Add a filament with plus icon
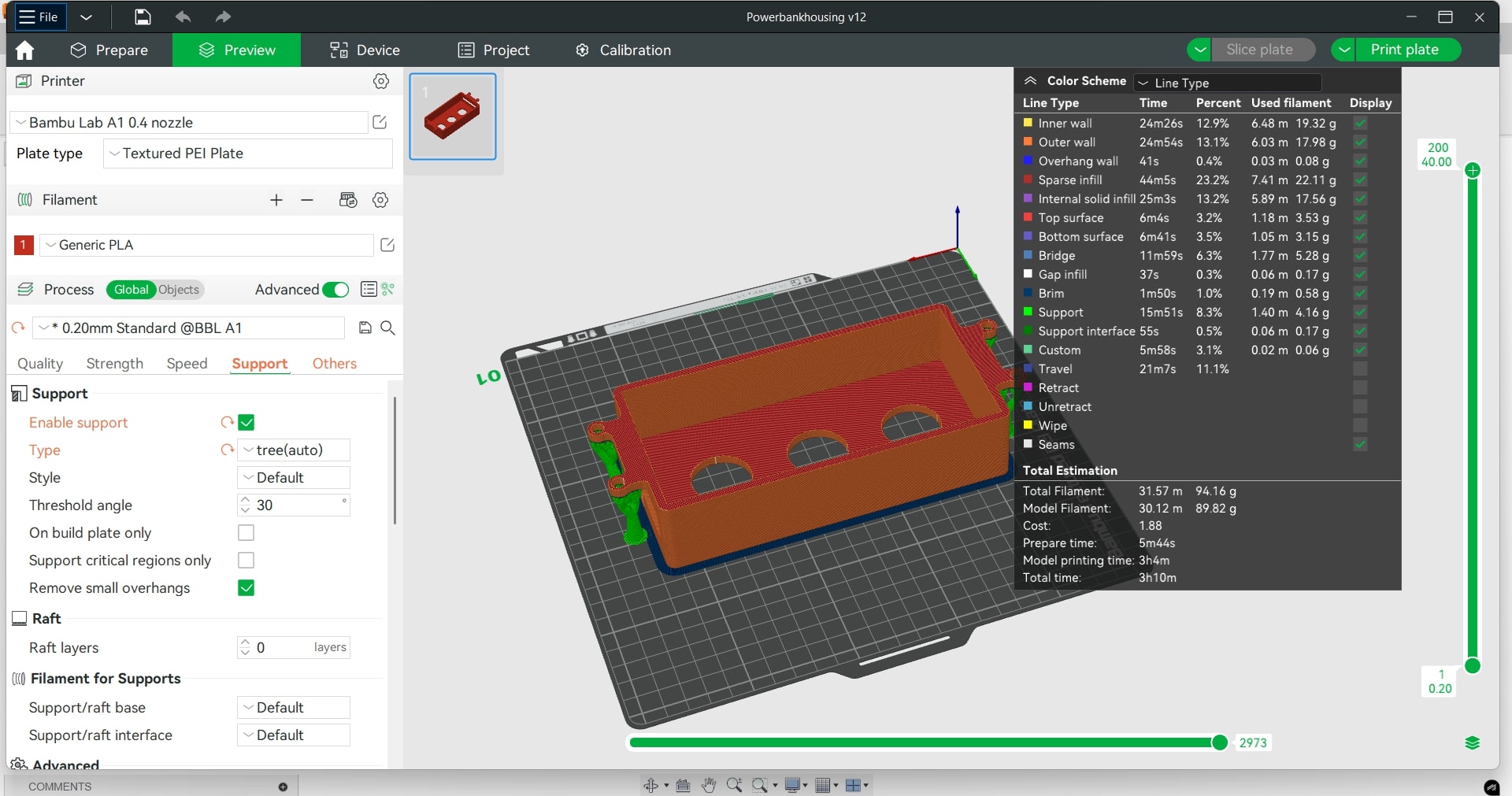The width and height of the screenshot is (1512, 796). pyautogui.click(x=276, y=200)
